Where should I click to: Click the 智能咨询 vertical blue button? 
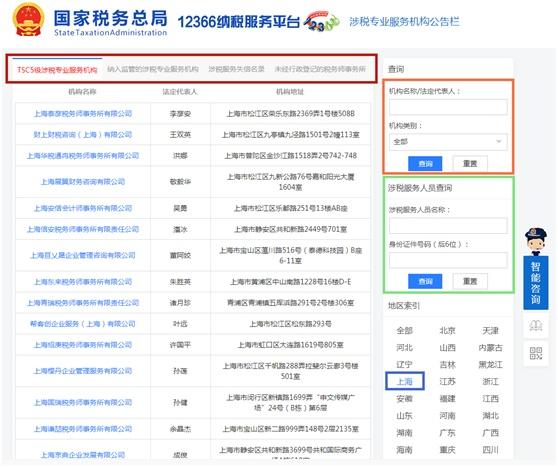click(x=536, y=283)
